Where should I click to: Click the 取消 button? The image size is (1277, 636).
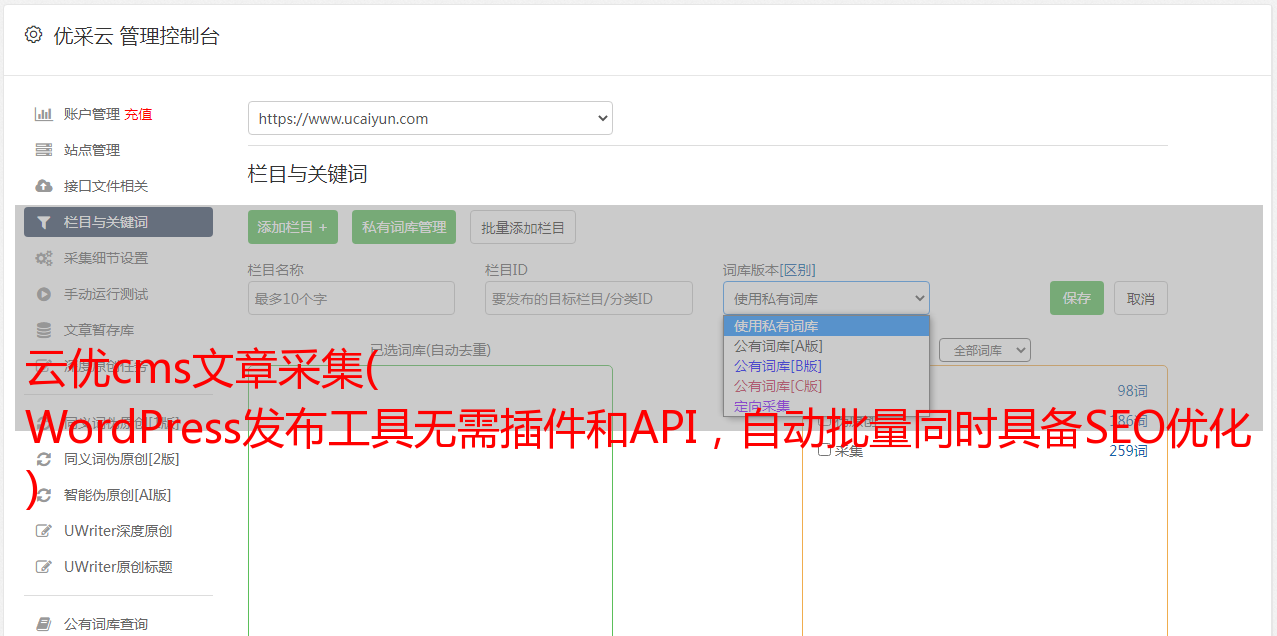pyautogui.click(x=1141, y=298)
